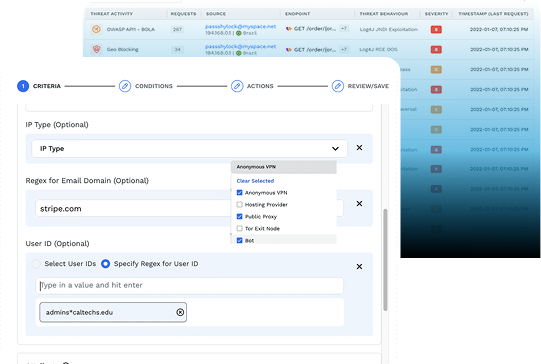
Task: Expand the IP Type dropdown
Action: pyautogui.click(x=189, y=148)
